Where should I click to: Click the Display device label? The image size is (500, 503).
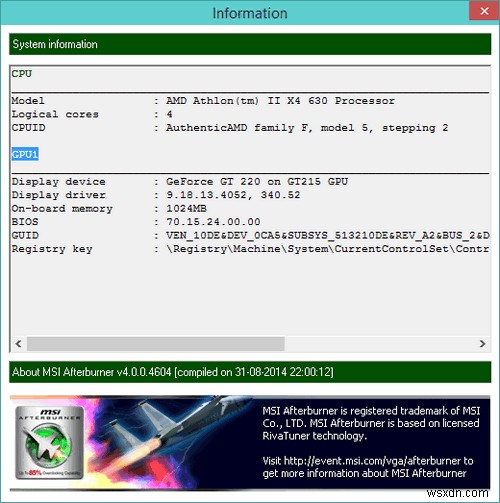(58, 182)
